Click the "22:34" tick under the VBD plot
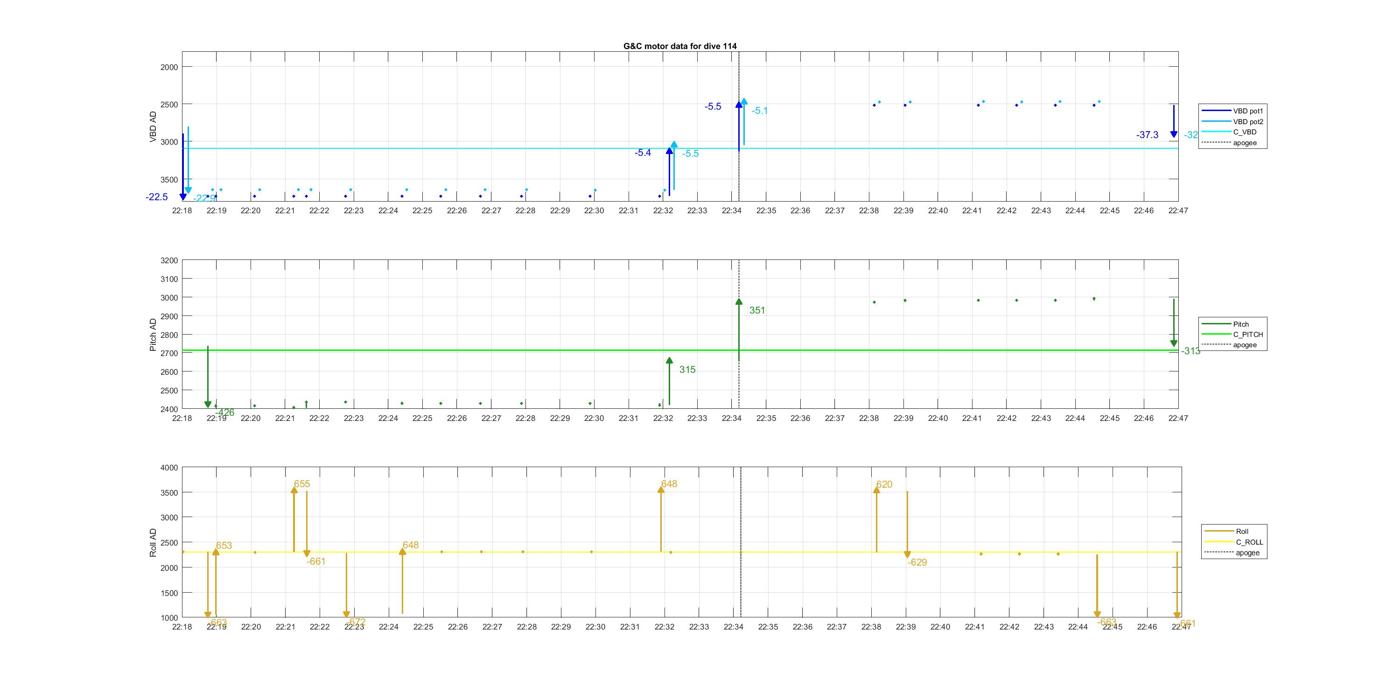The width and height of the screenshot is (1400, 693). click(x=732, y=211)
